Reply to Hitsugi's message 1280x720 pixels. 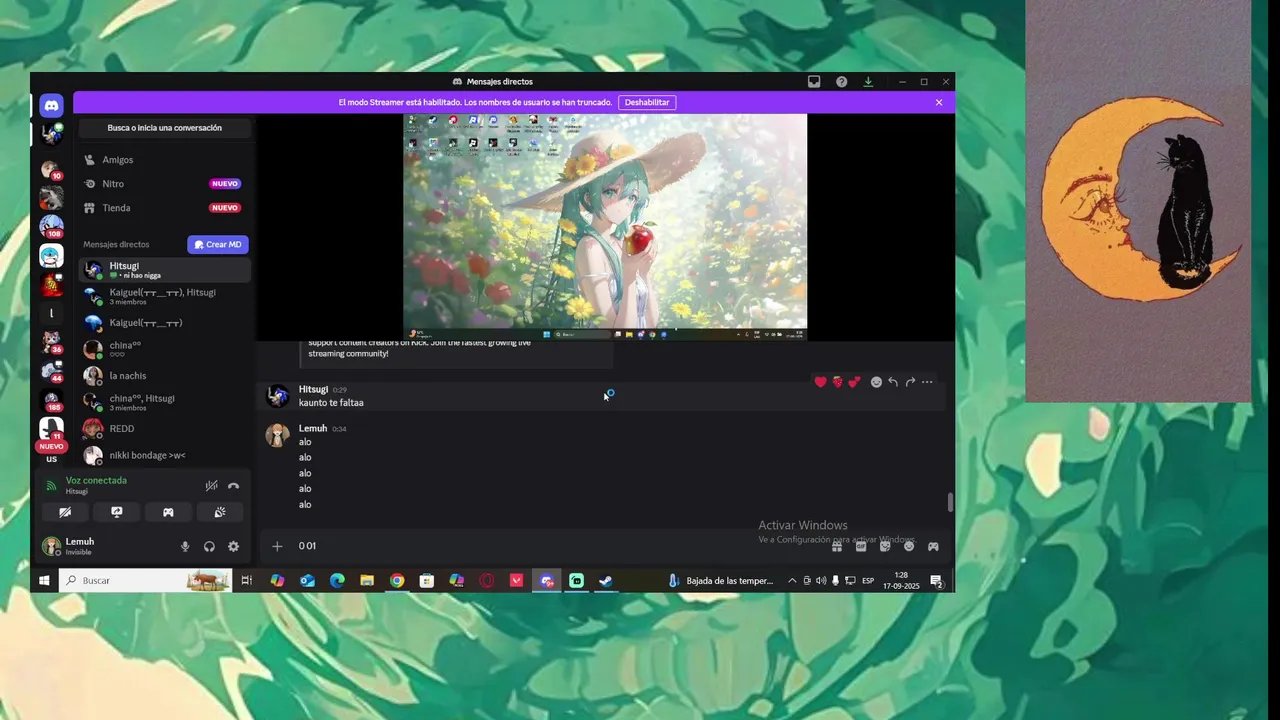(x=893, y=382)
